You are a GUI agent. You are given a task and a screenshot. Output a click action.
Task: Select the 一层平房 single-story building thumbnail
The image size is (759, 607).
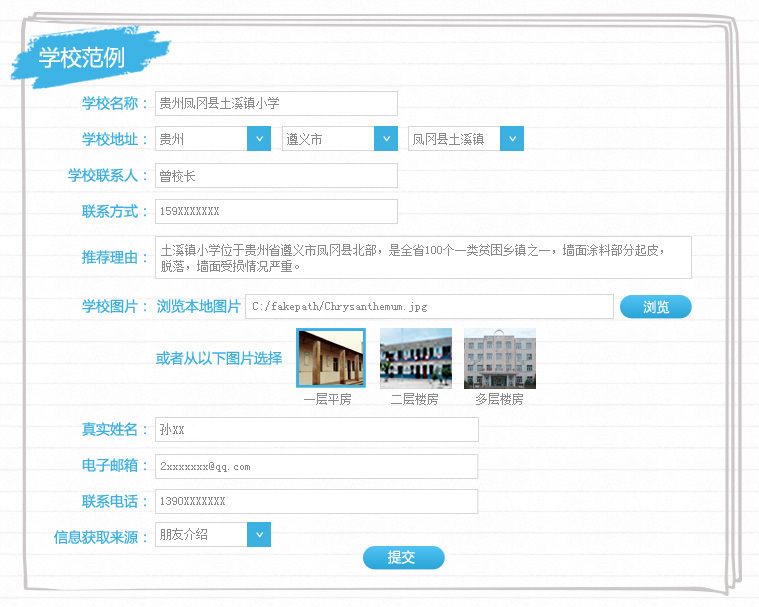pos(331,358)
